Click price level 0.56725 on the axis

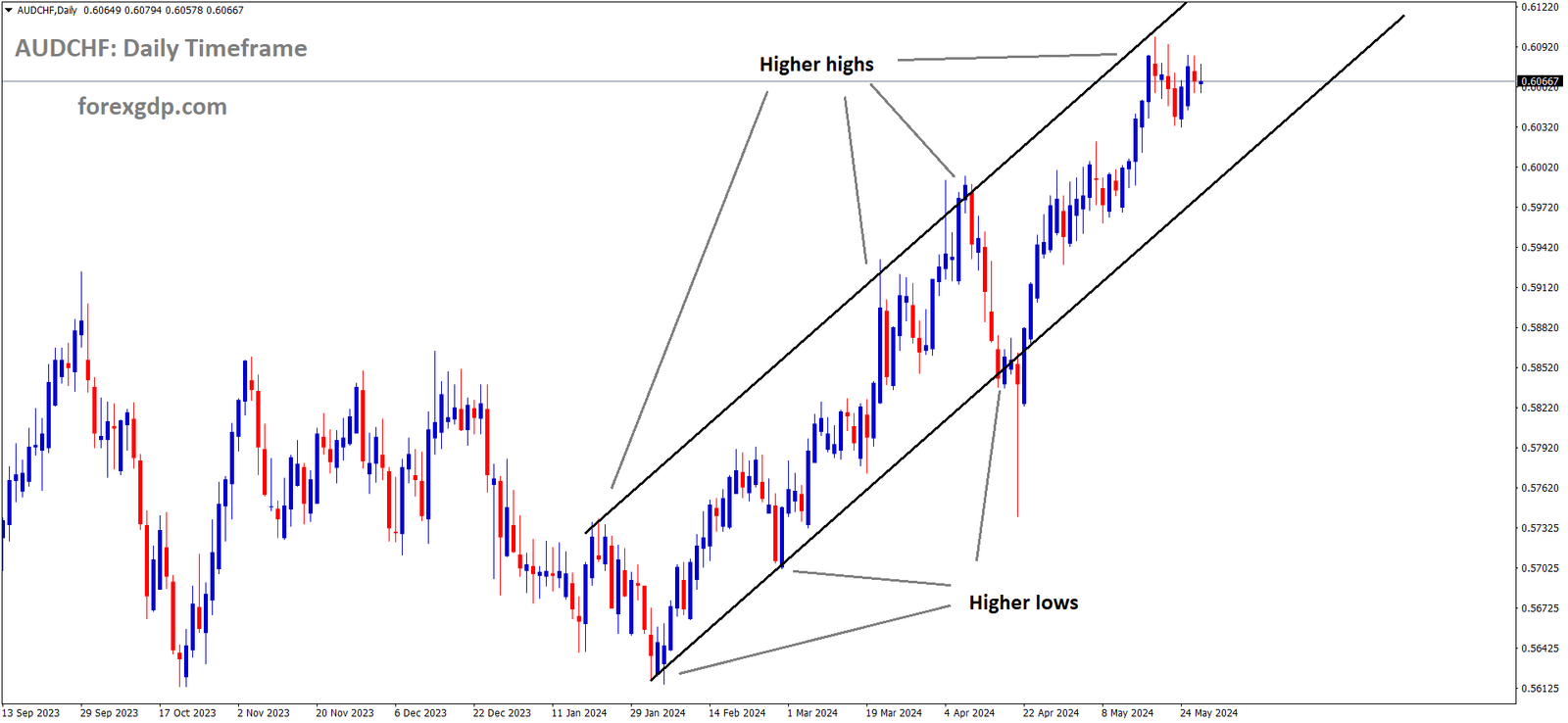[1540, 608]
